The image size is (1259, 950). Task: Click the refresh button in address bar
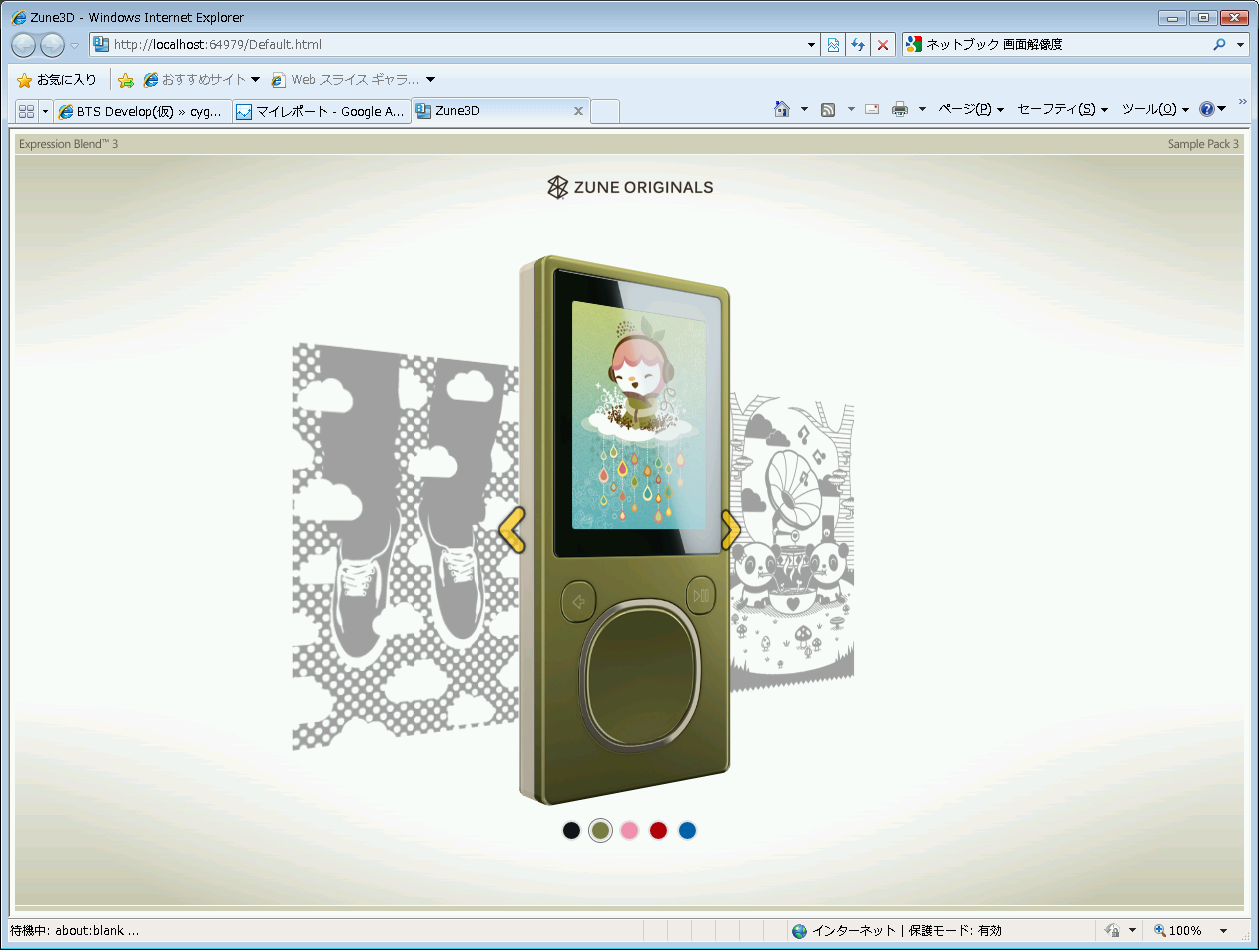(857, 45)
